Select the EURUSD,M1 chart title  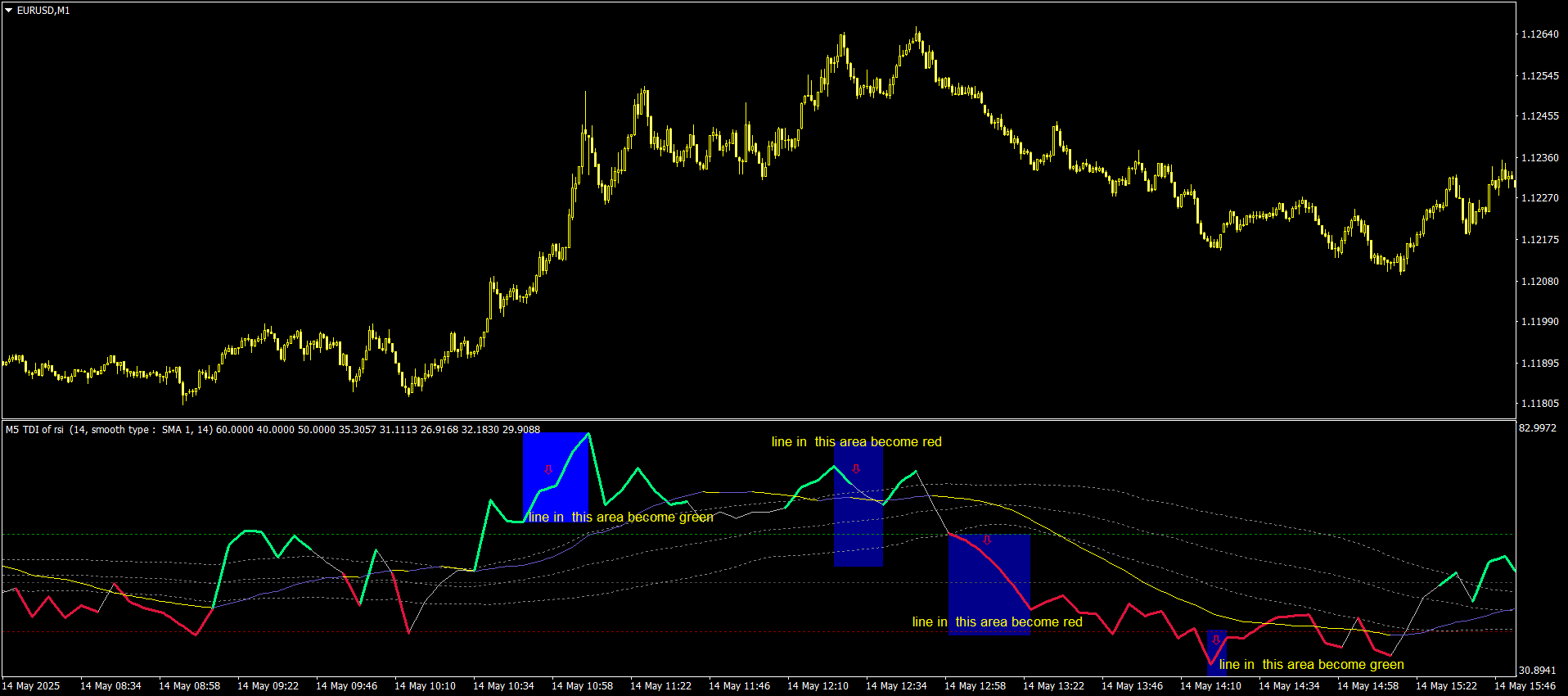coord(43,11)
